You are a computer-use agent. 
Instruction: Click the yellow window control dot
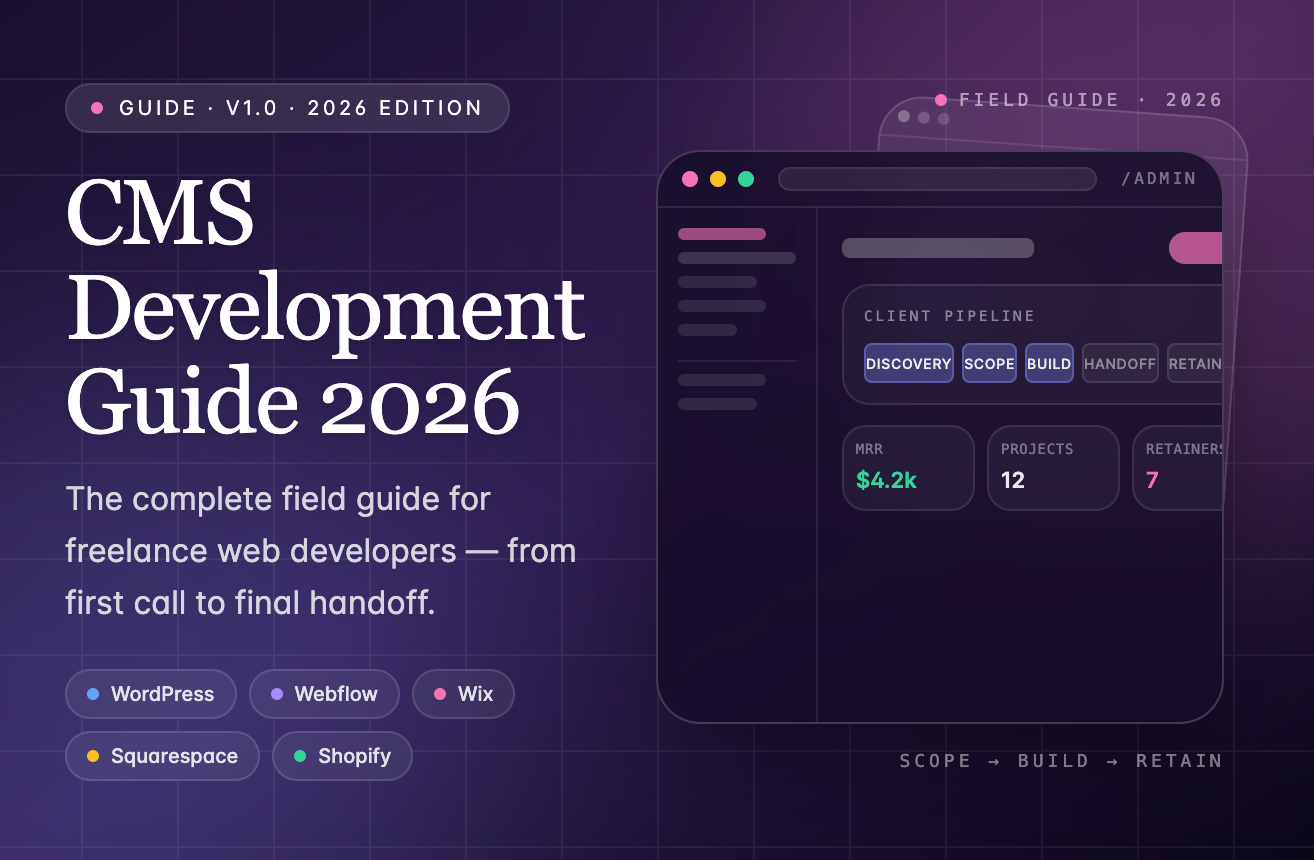[718, 179]
